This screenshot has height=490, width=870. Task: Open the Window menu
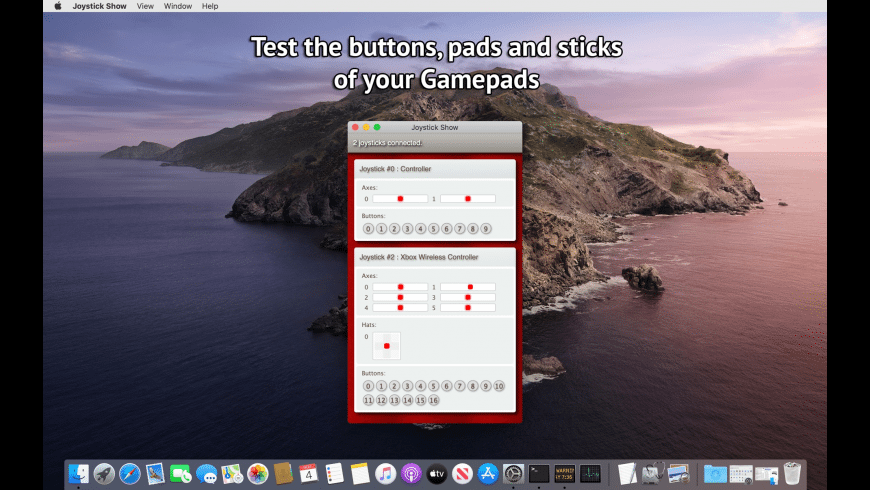(x=178, y=6)
